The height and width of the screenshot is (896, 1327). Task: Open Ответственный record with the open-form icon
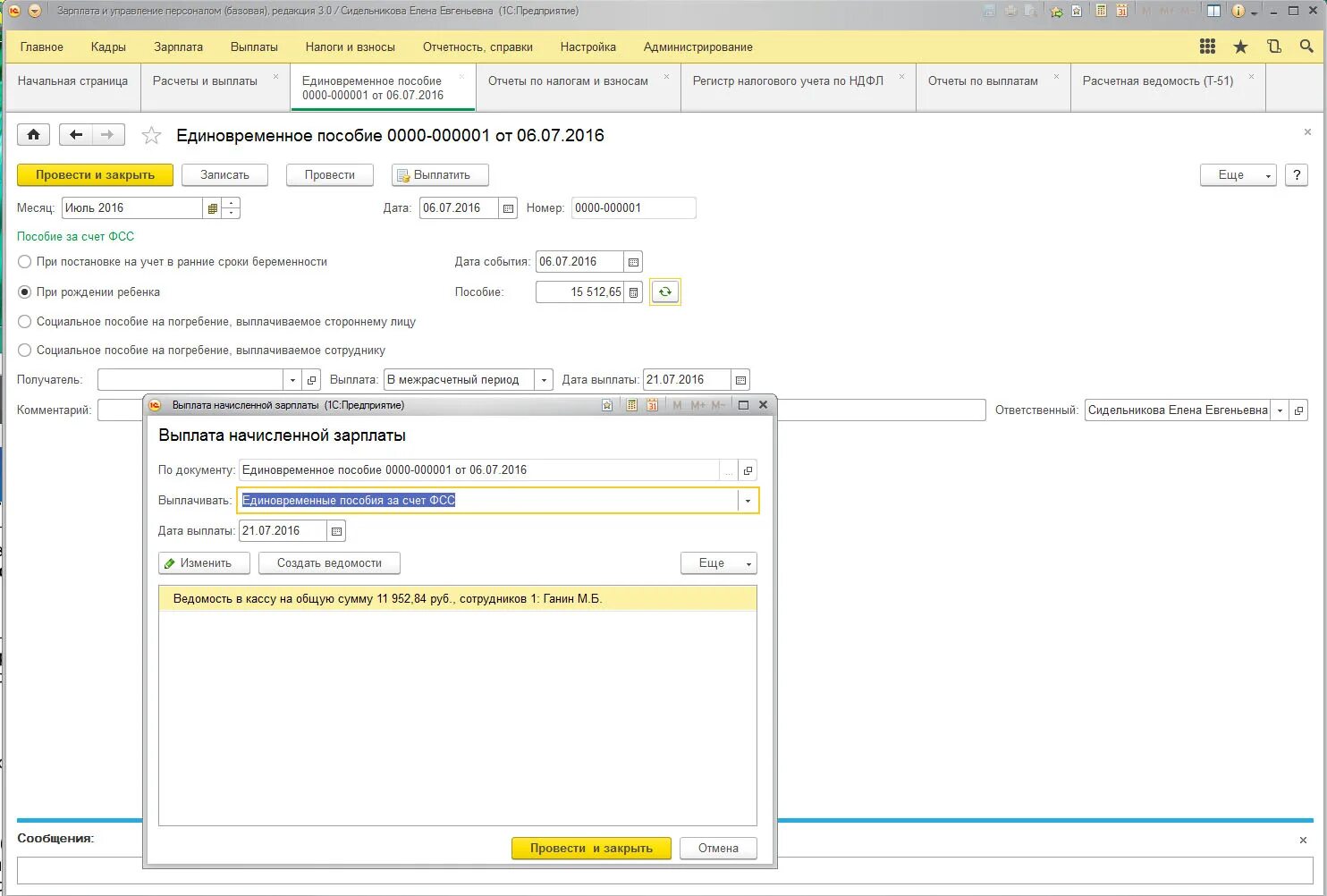(1298, 410)
